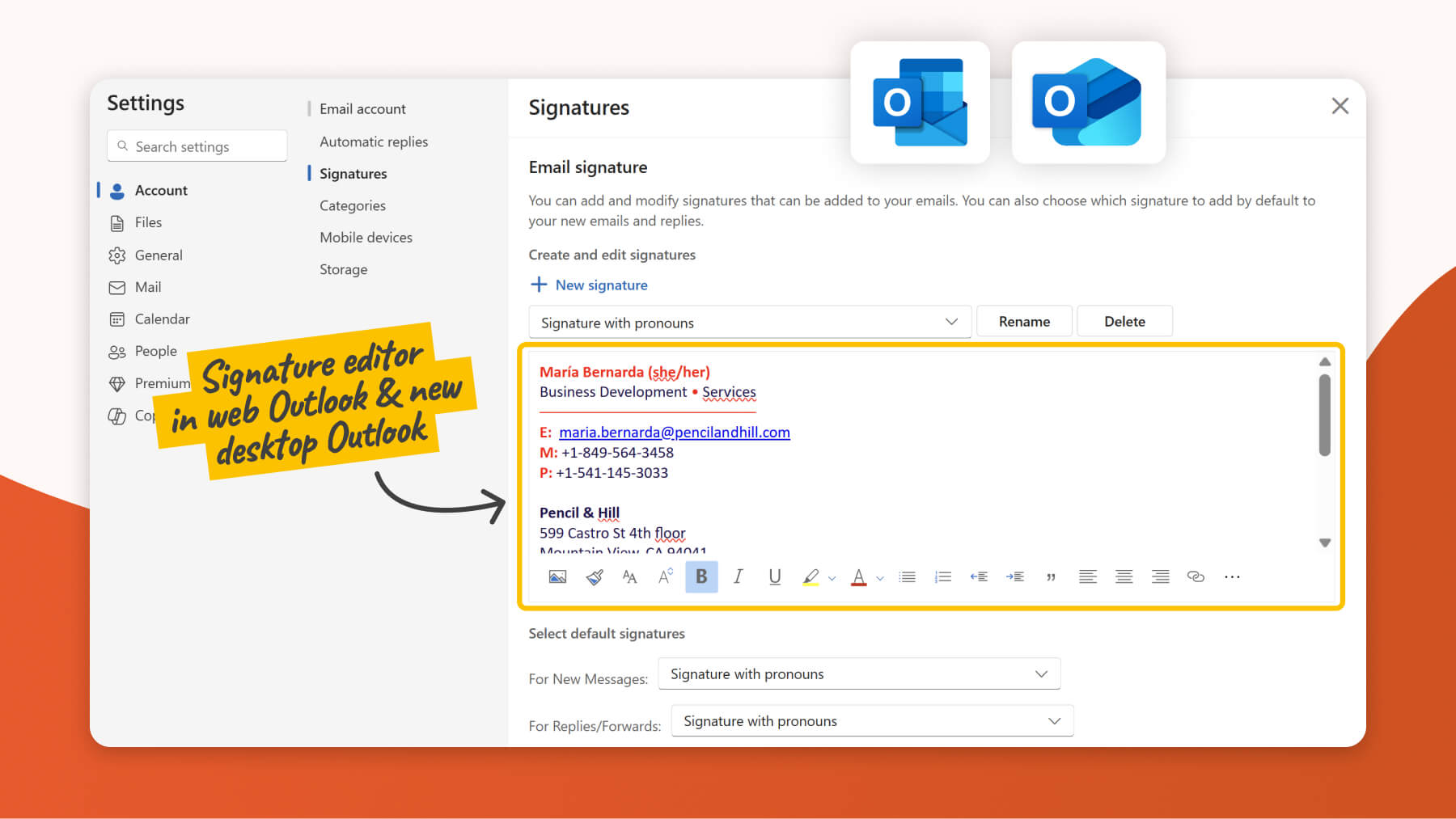Apply the highlight color
1456x819 pixels.
pyautogui.click(x=811, y=577)
